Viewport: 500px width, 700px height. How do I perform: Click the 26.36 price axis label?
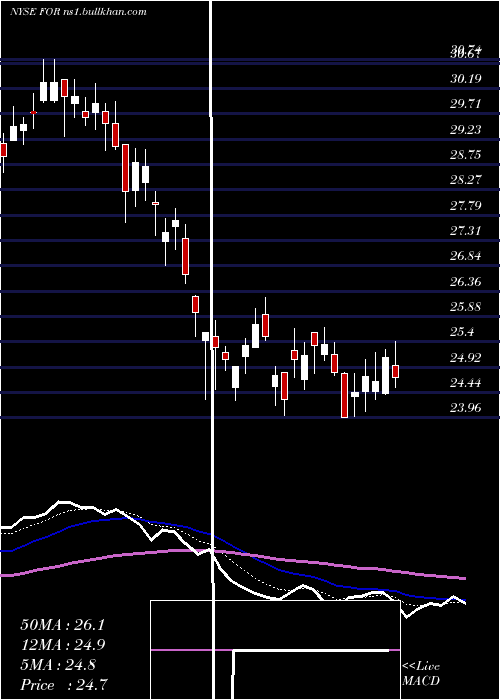click(x=466, y=282)
